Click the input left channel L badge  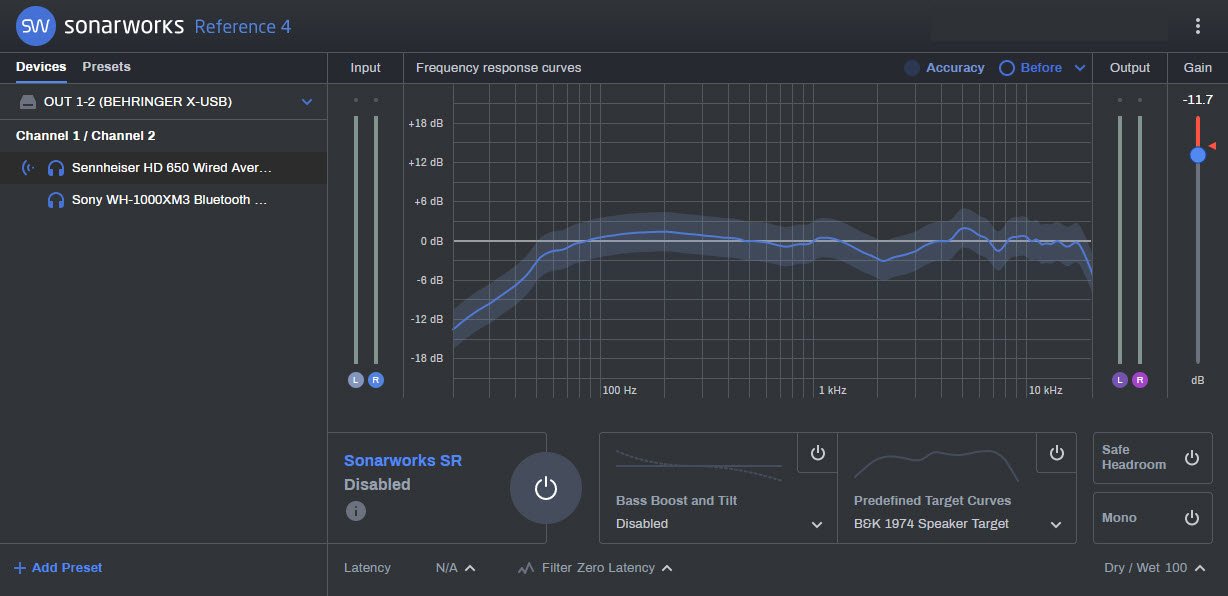point(356,380)
